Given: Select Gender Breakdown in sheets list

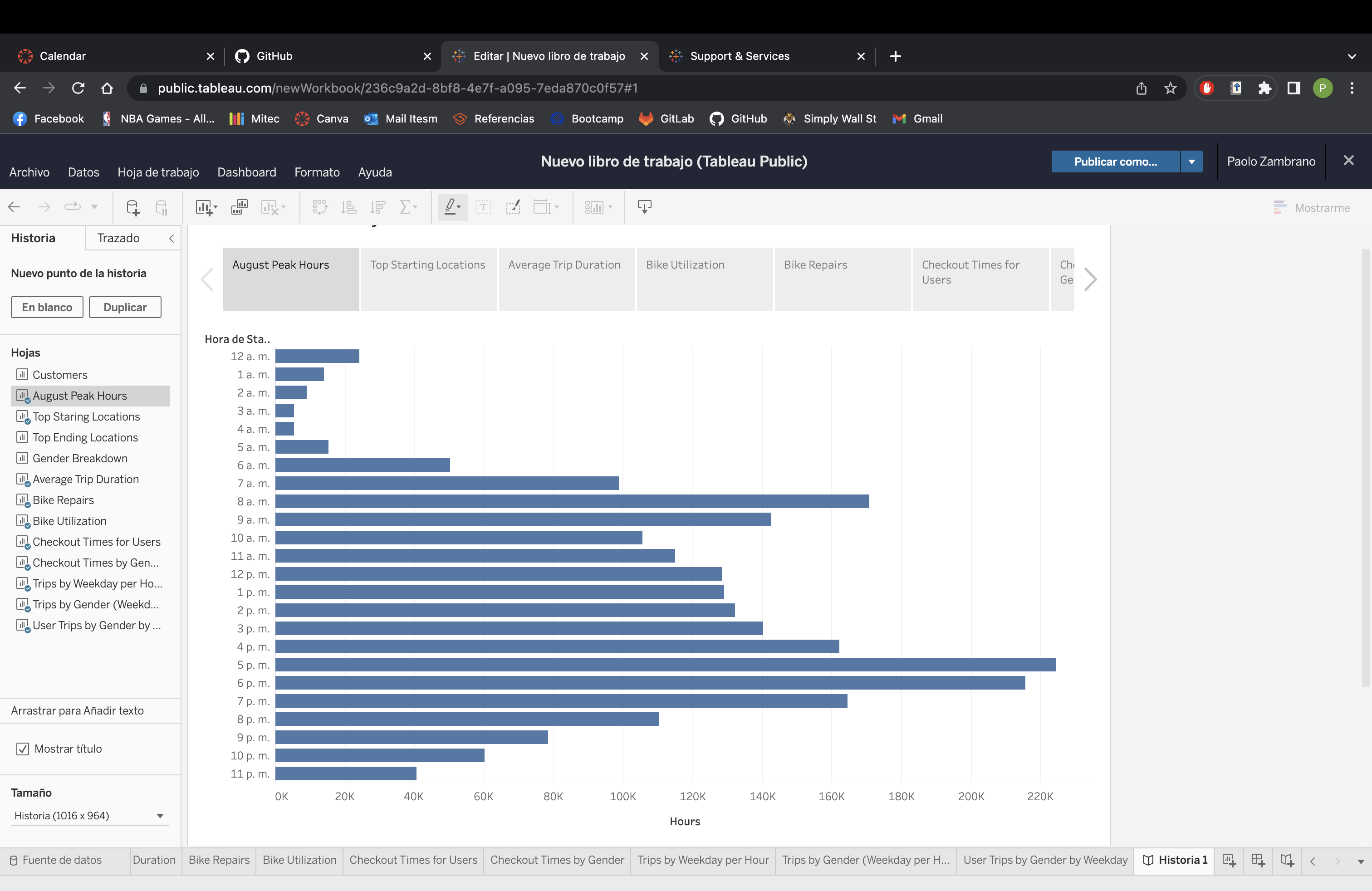Looking at the screenshot, I should click(x=79, y=458).
